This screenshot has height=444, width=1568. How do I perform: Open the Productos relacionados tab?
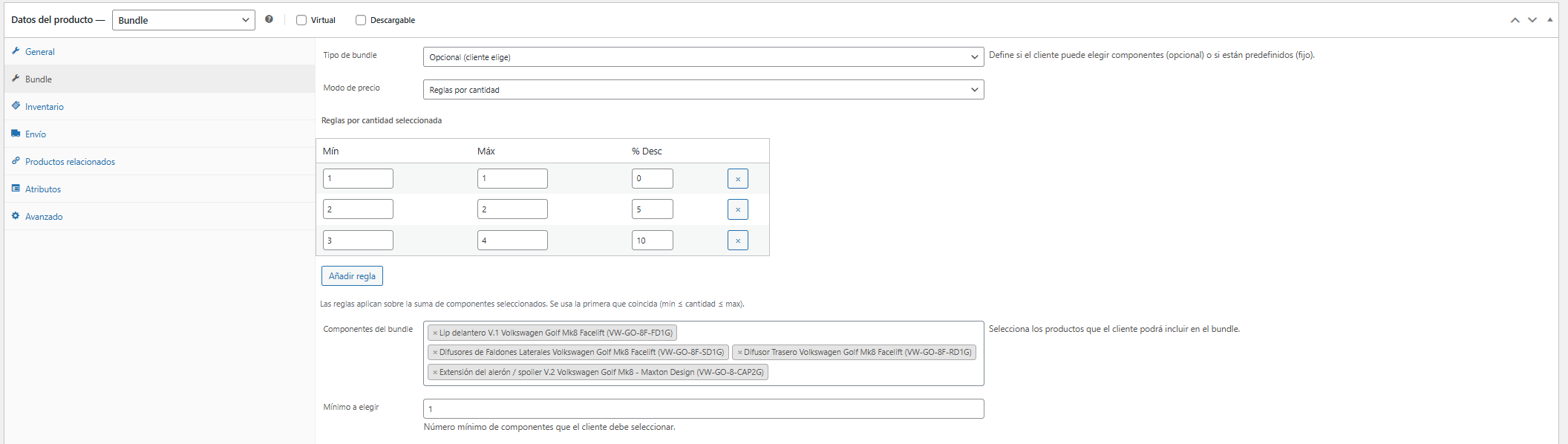pyautogui.click(x=160, y=162)
